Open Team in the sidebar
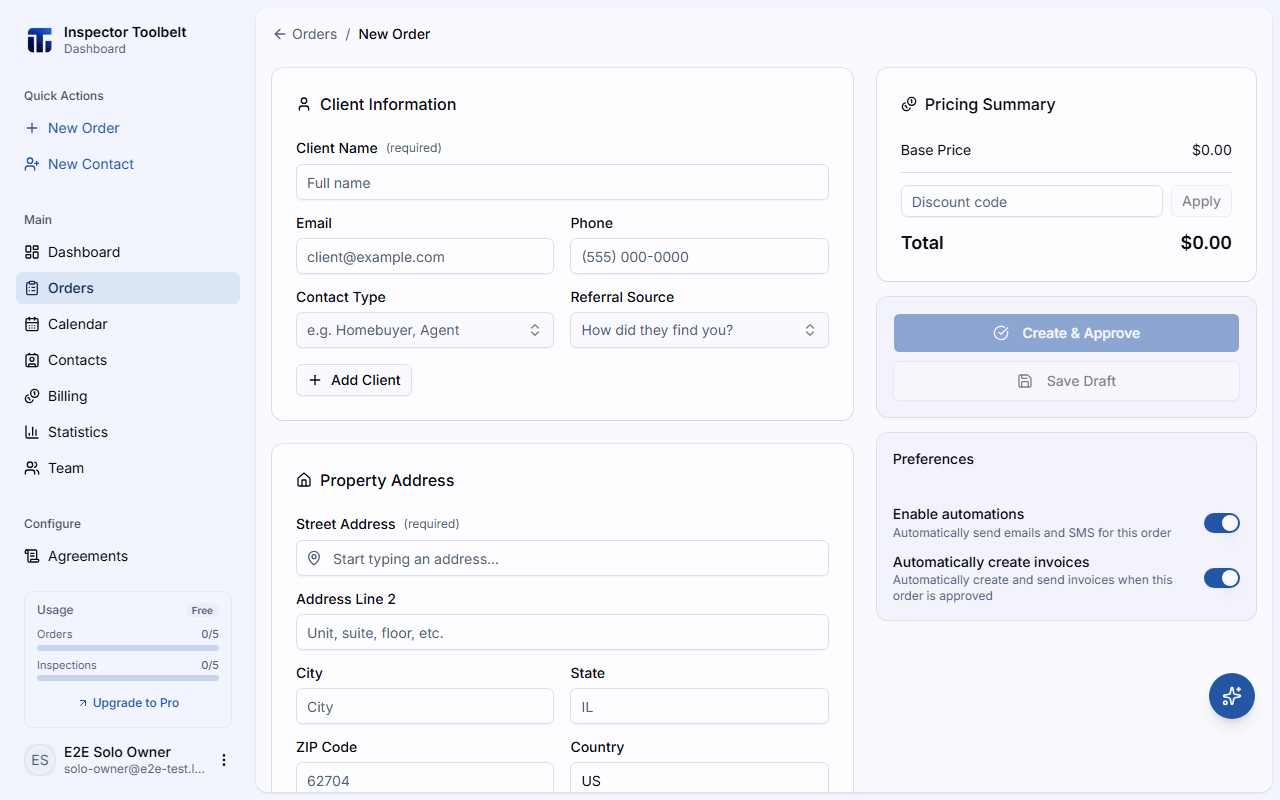This screenshot has width=1280, height=800. pyautogui.click(x=128, y=468)
